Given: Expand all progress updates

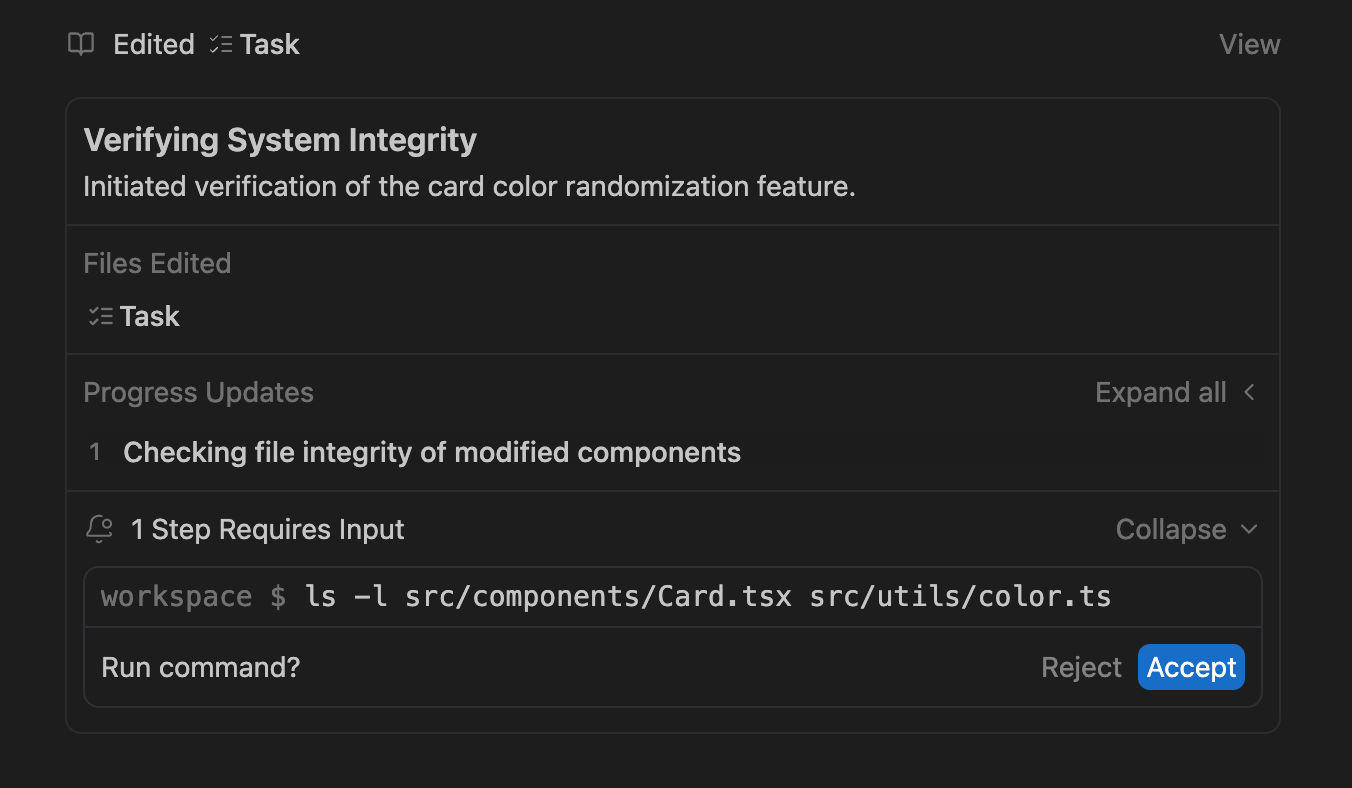Looking at the screenshot, I should pyautogui.click(x=1160, y=393).
